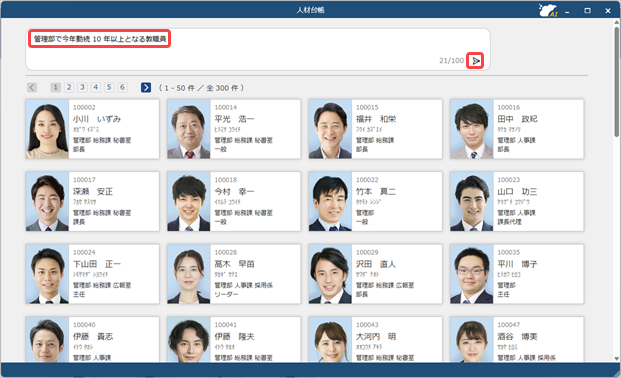Viewport: 621px width, 378px height.
Task: Select page 1 in pagination
Action: pyautogui.click(x=55, y=87)
